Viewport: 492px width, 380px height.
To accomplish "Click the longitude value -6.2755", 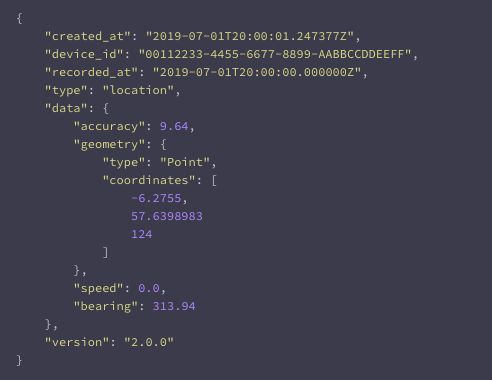I will point(156,198).
